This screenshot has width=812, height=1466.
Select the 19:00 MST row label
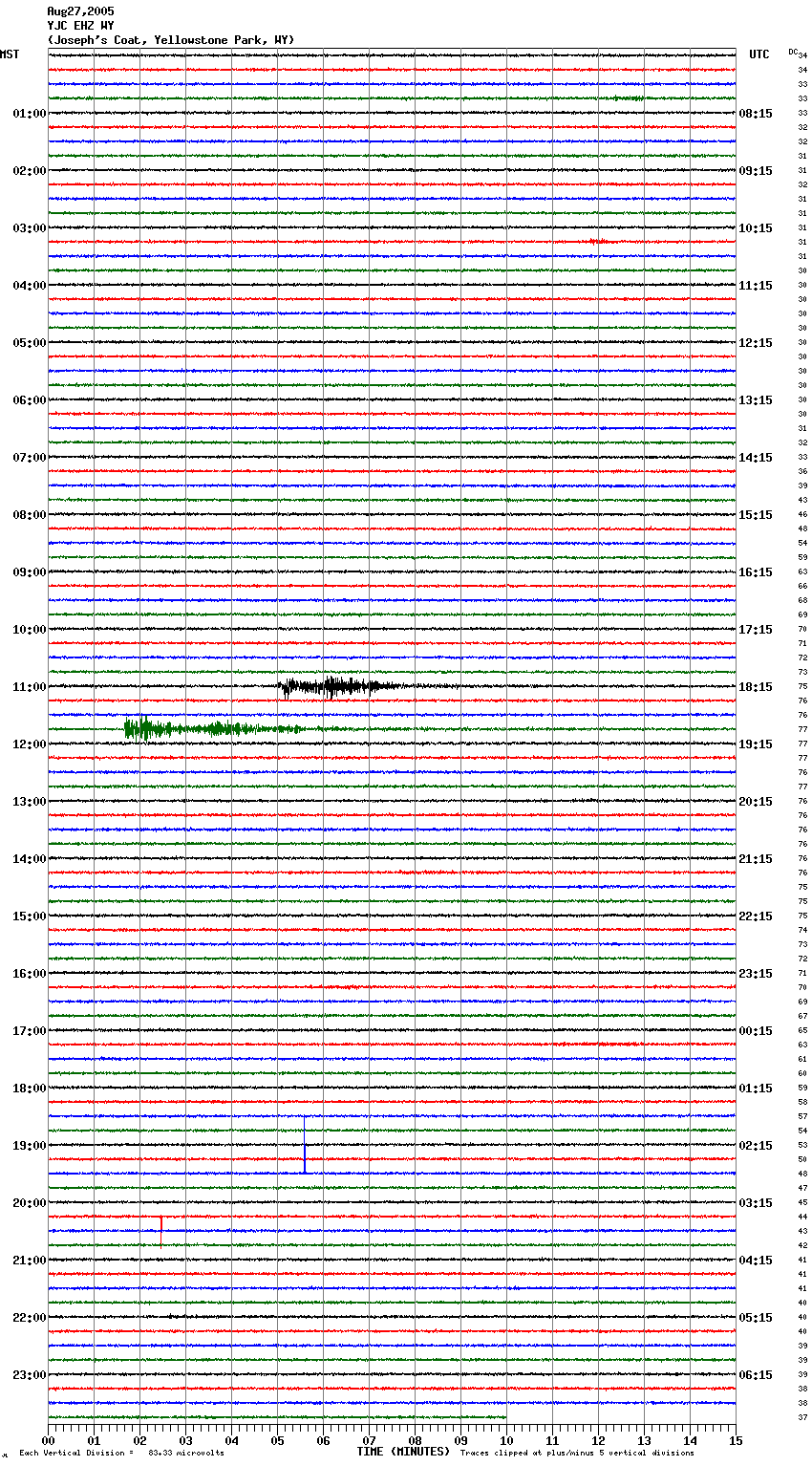(x=30, y=1146)
